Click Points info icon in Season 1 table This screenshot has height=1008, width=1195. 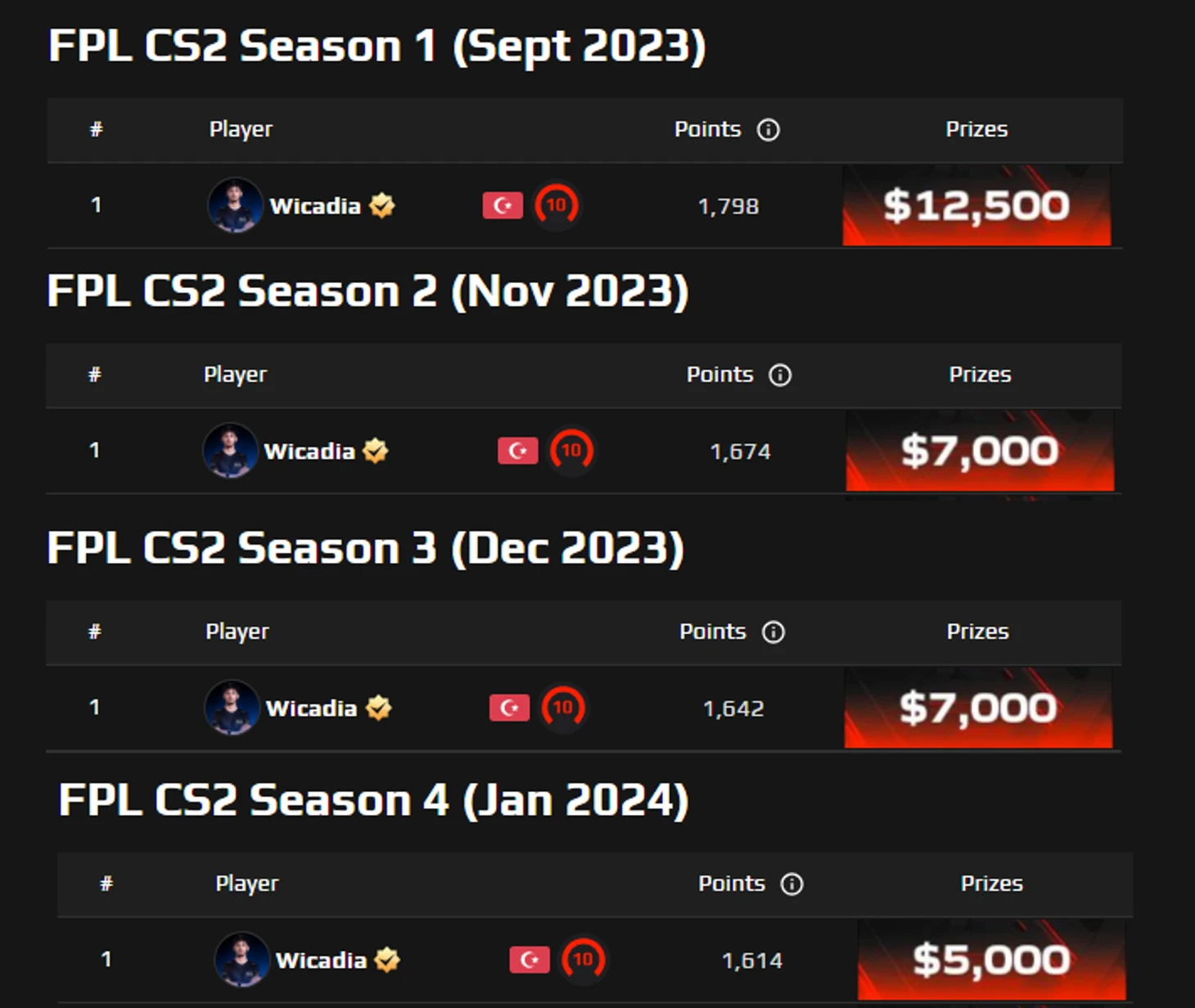tap(768, 129)
